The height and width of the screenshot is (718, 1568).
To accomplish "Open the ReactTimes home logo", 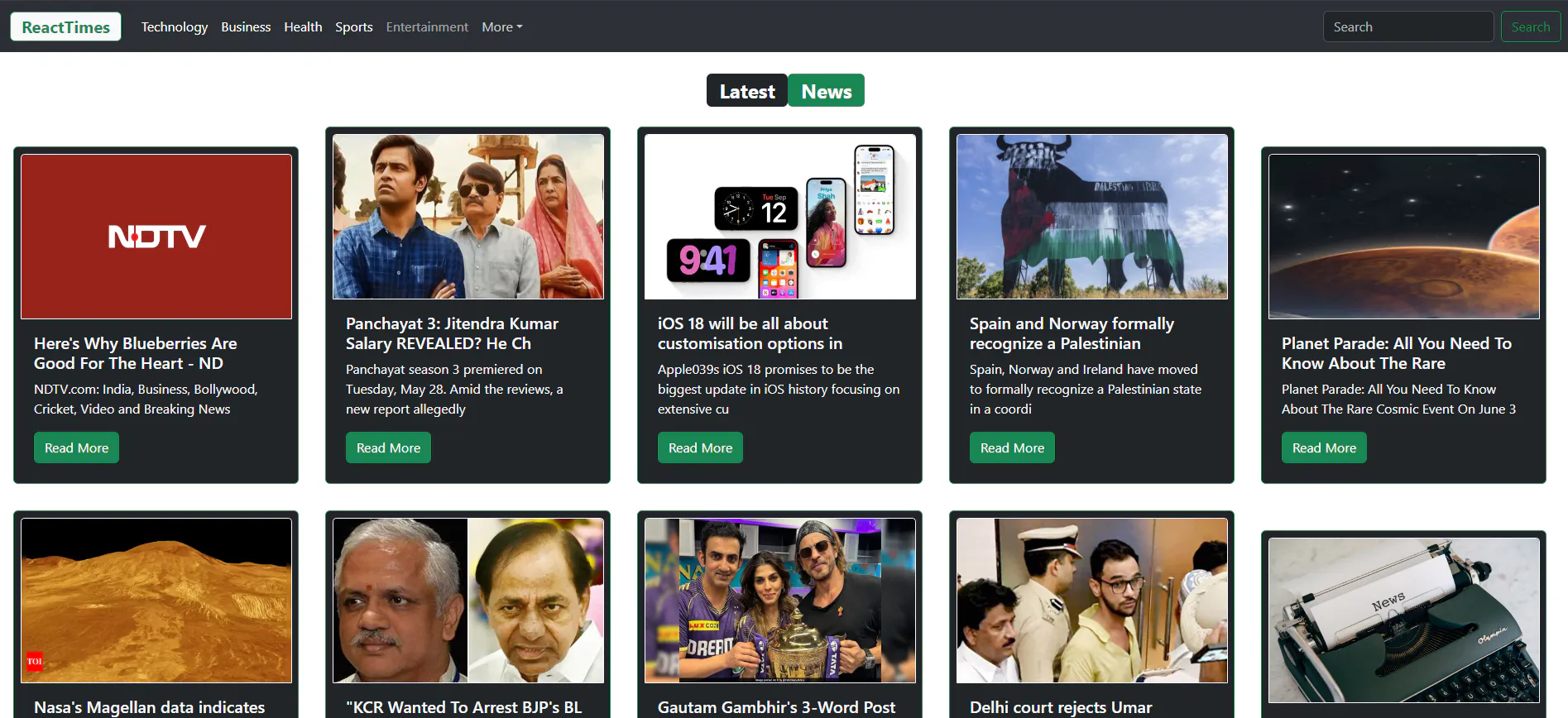I will [65, 26].
